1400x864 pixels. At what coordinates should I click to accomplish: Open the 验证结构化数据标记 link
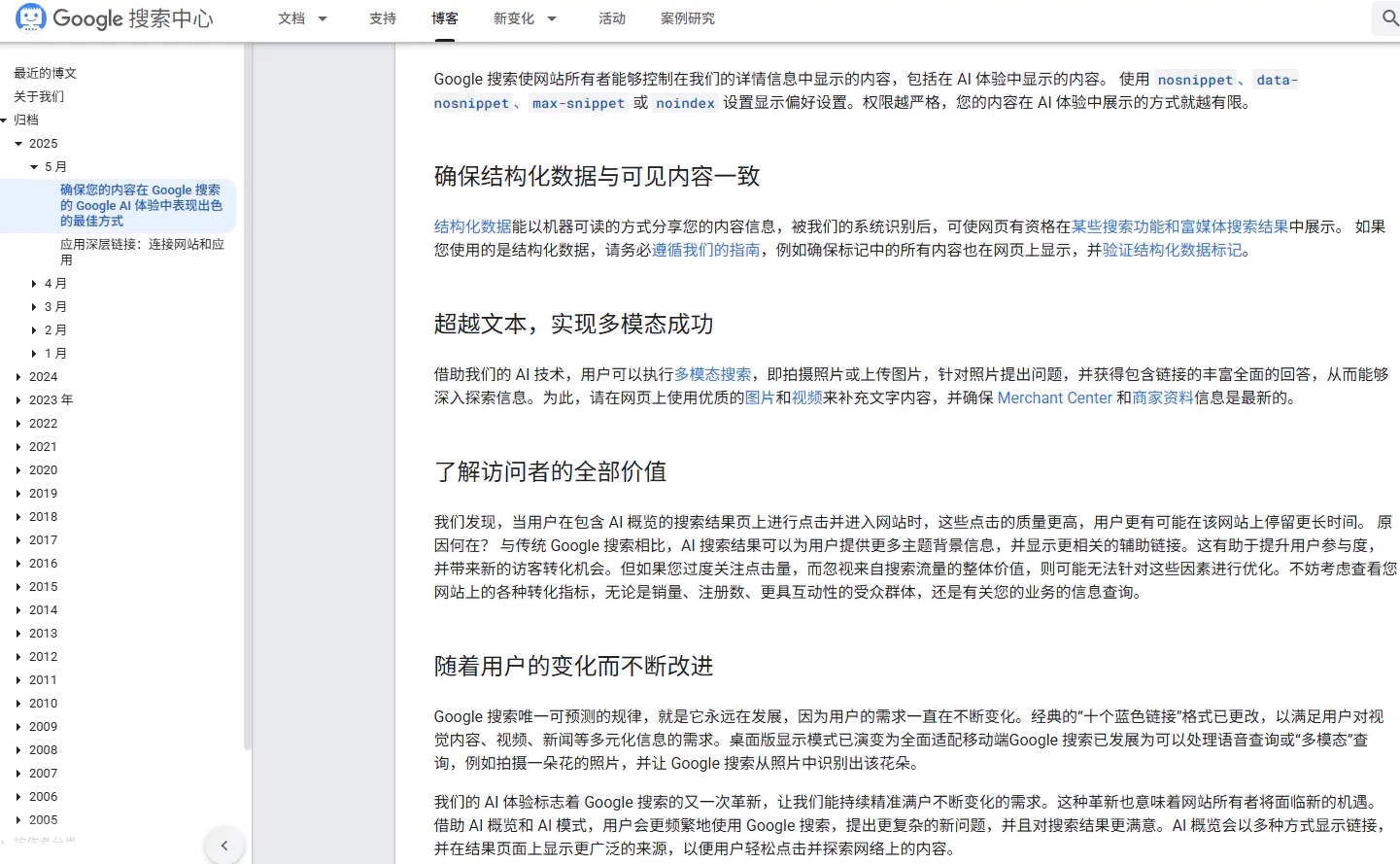1172,250
